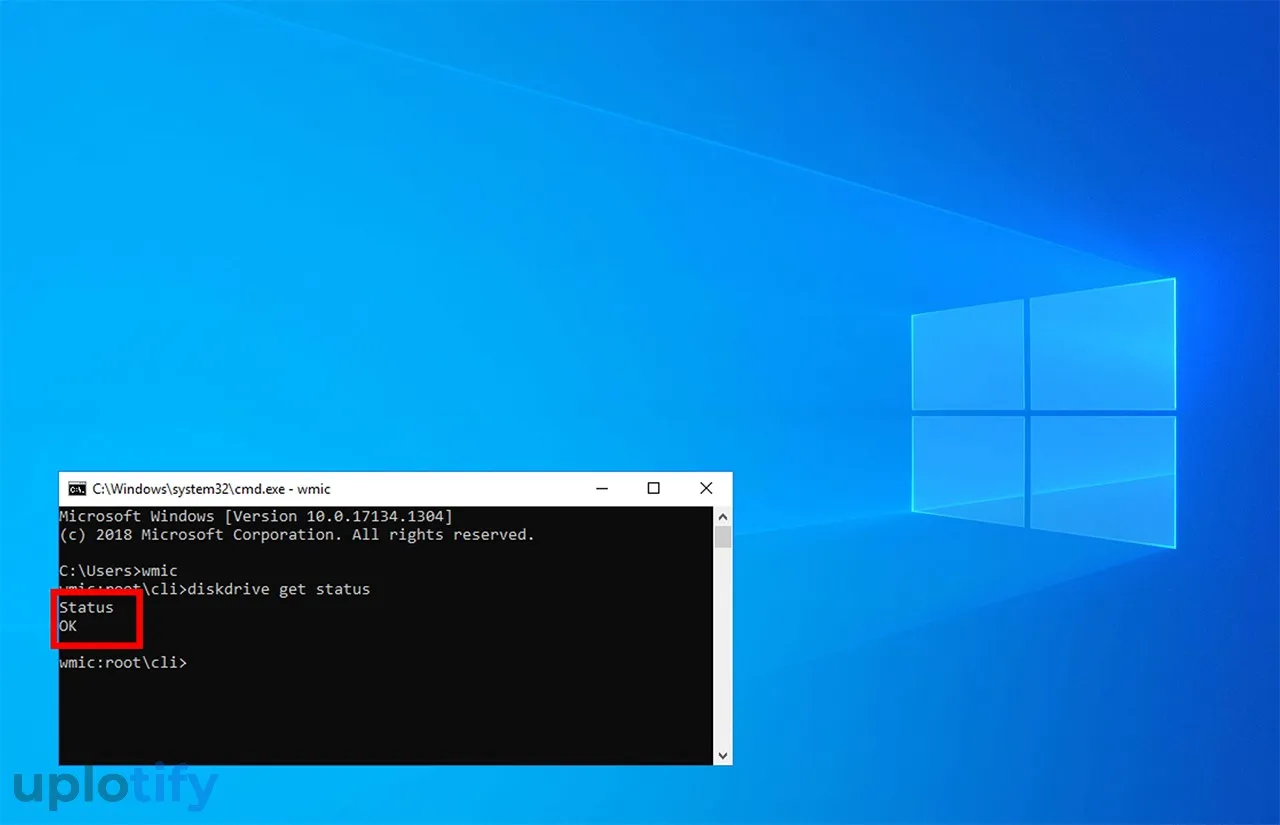Click the empty wmic:root\cli> prompt
Image resolution: width=1280 pixels, height=825 pixels.
(x=123, y=662)
